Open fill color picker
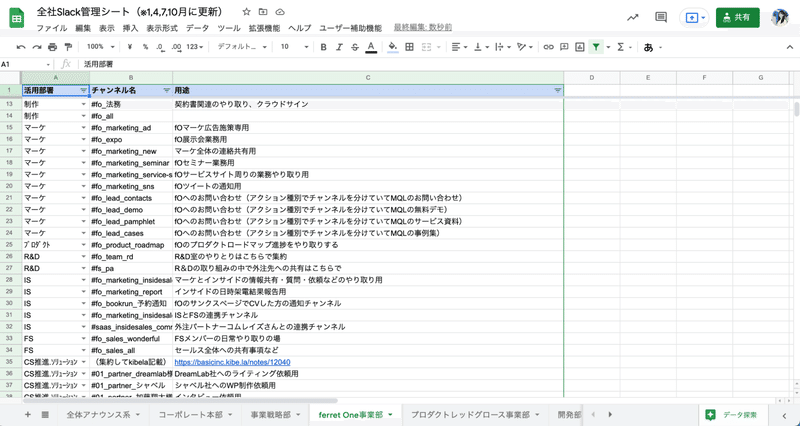Viewport: 800px width, 426px height. pos(393,47)
